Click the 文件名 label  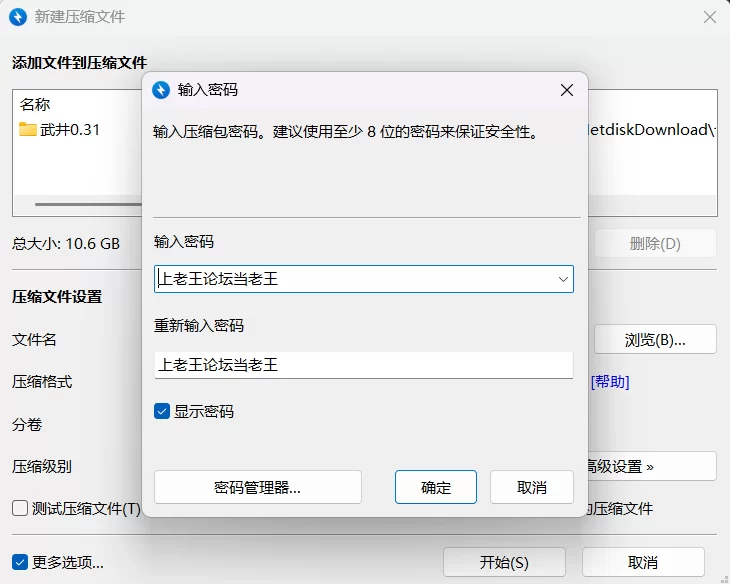point(34,340)
